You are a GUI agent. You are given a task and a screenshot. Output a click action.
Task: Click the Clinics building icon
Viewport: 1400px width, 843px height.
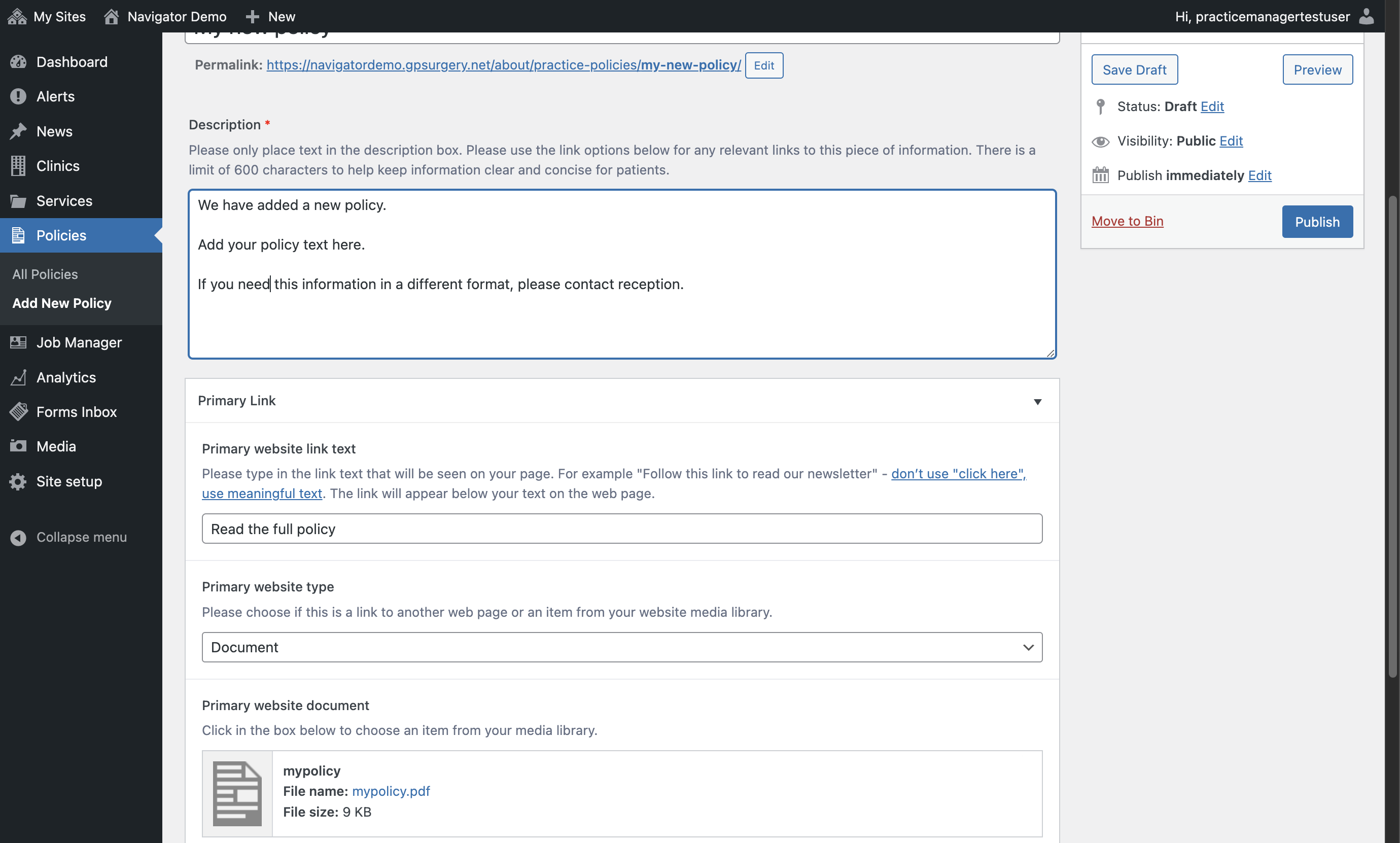coord(18,166)
